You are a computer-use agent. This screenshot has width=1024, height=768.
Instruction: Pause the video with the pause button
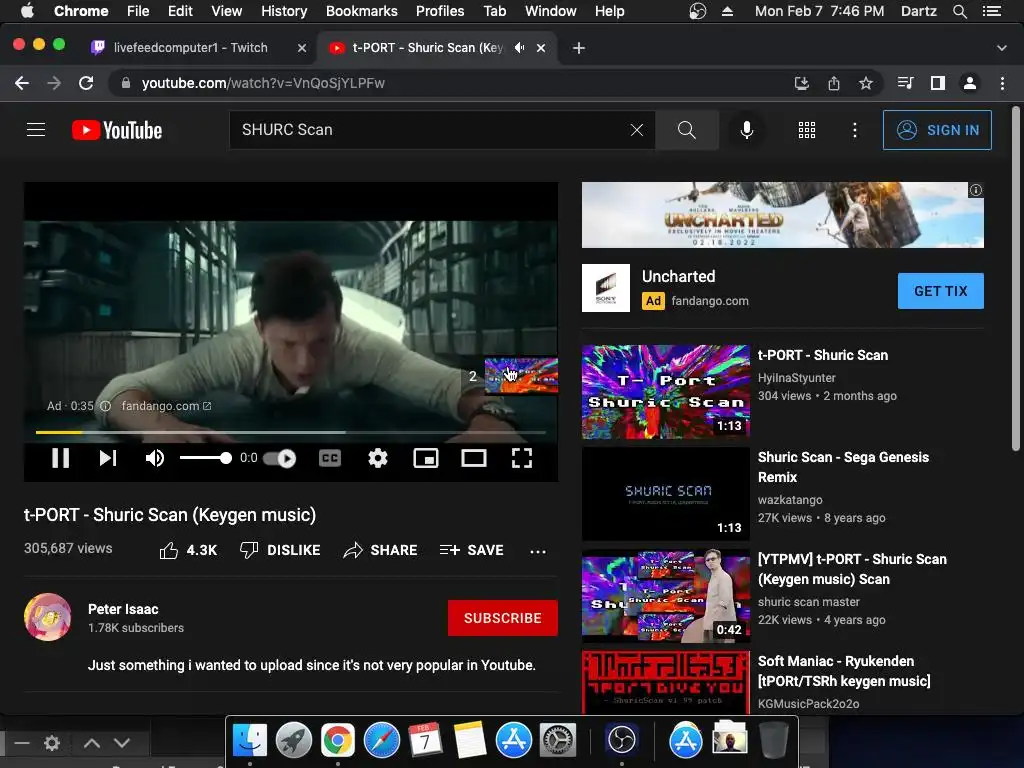pos(61,458)
